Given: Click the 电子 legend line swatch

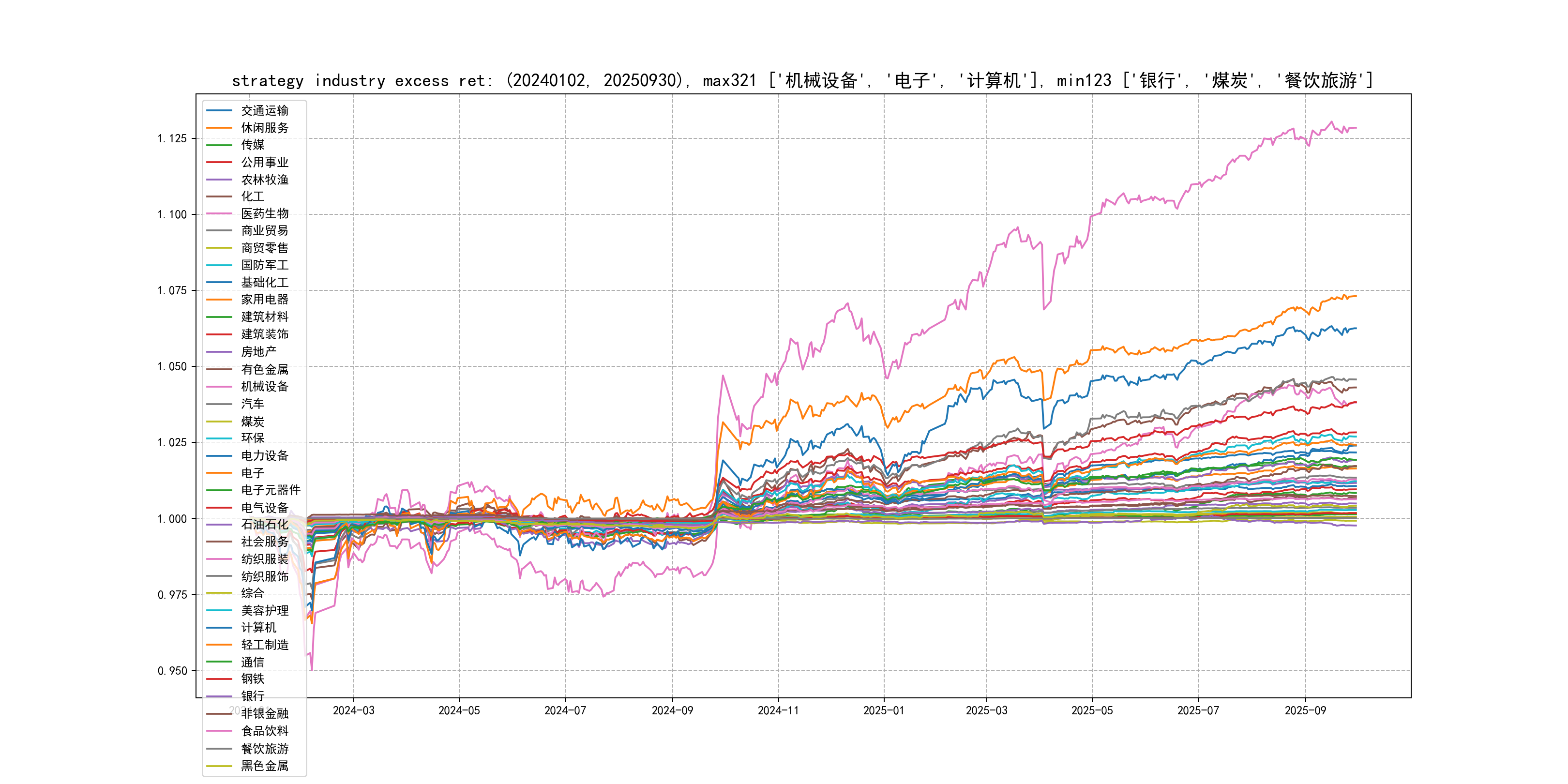Looking at the screenshot, I should click(219, 473).
